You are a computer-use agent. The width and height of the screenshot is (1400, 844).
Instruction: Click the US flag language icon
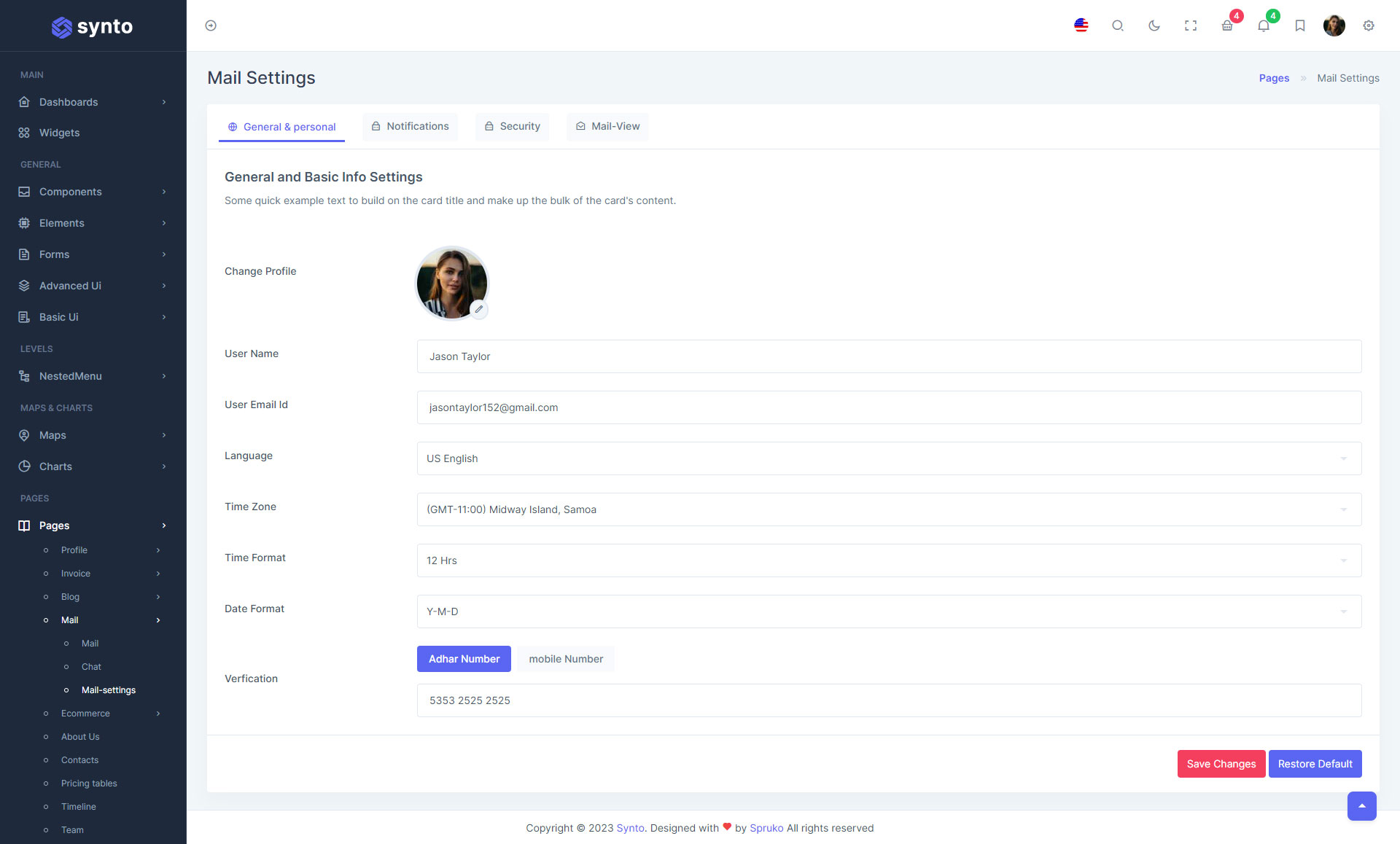(1081, 26)
